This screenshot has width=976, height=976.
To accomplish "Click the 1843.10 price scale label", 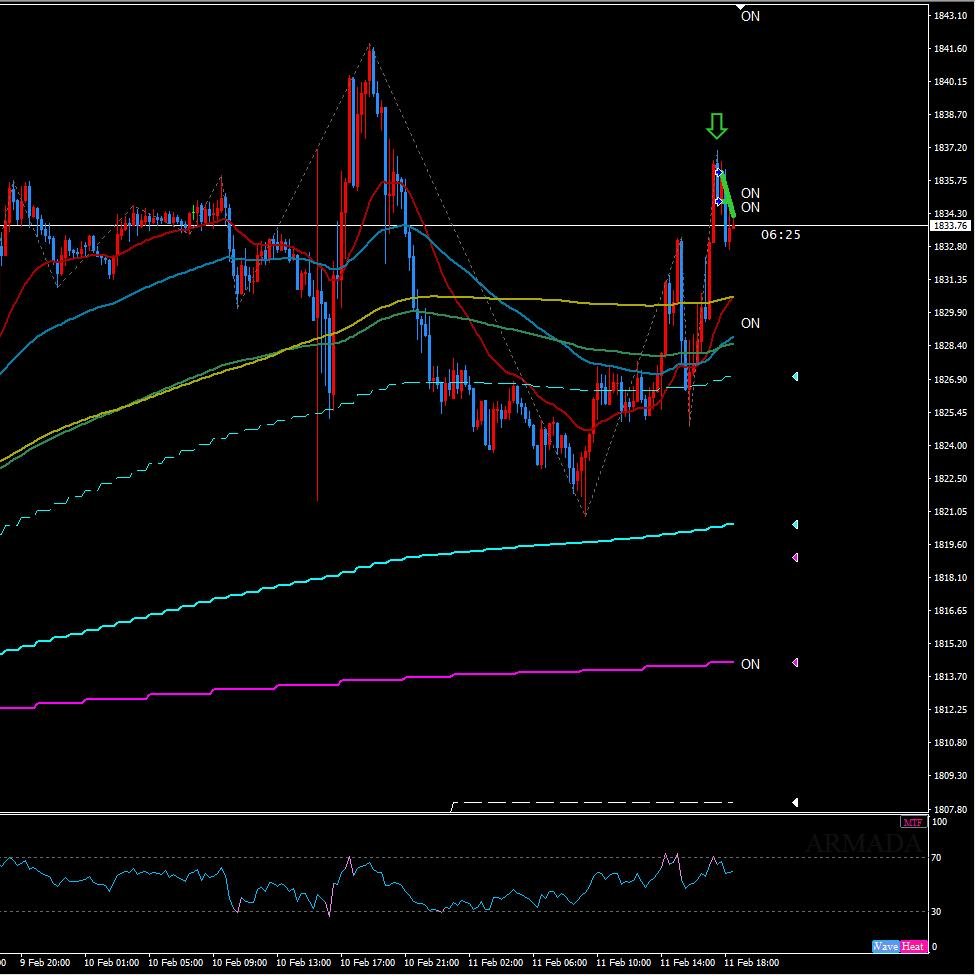I will tap(950, 16).
